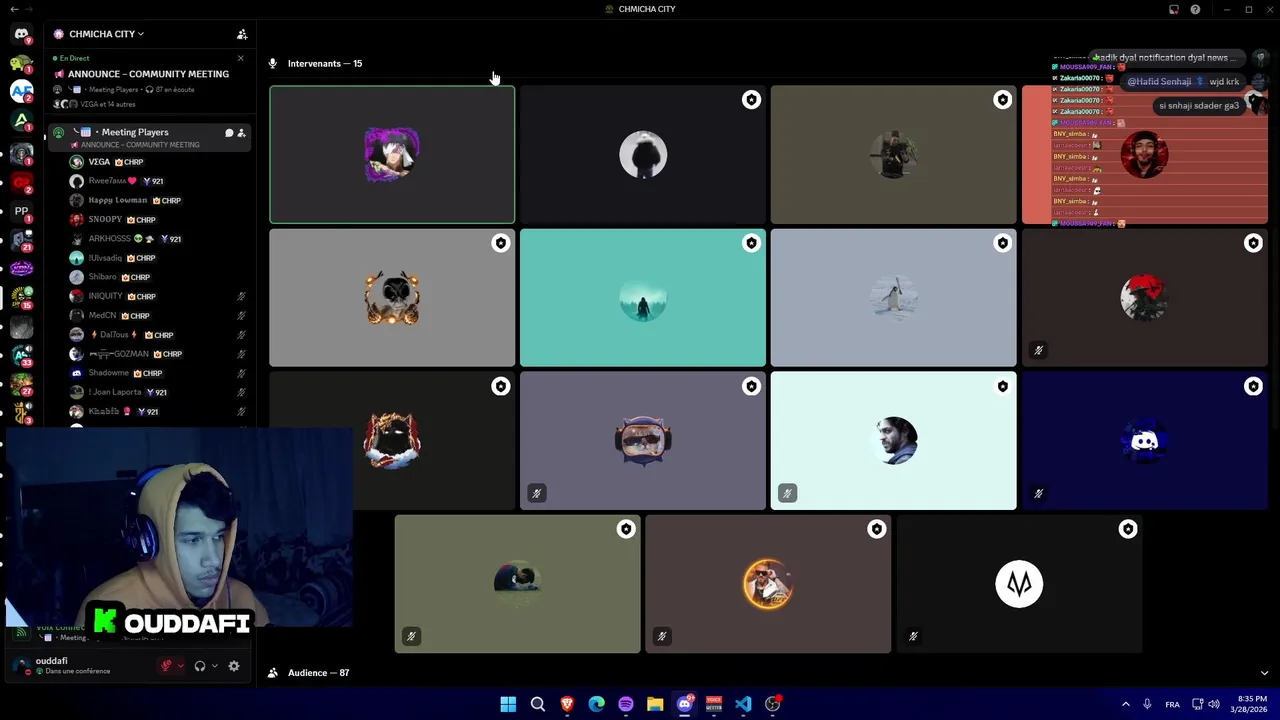Open the Discord direct messages home icon
This screenshot has height=720, width=1280.
(x=21, y=34)
